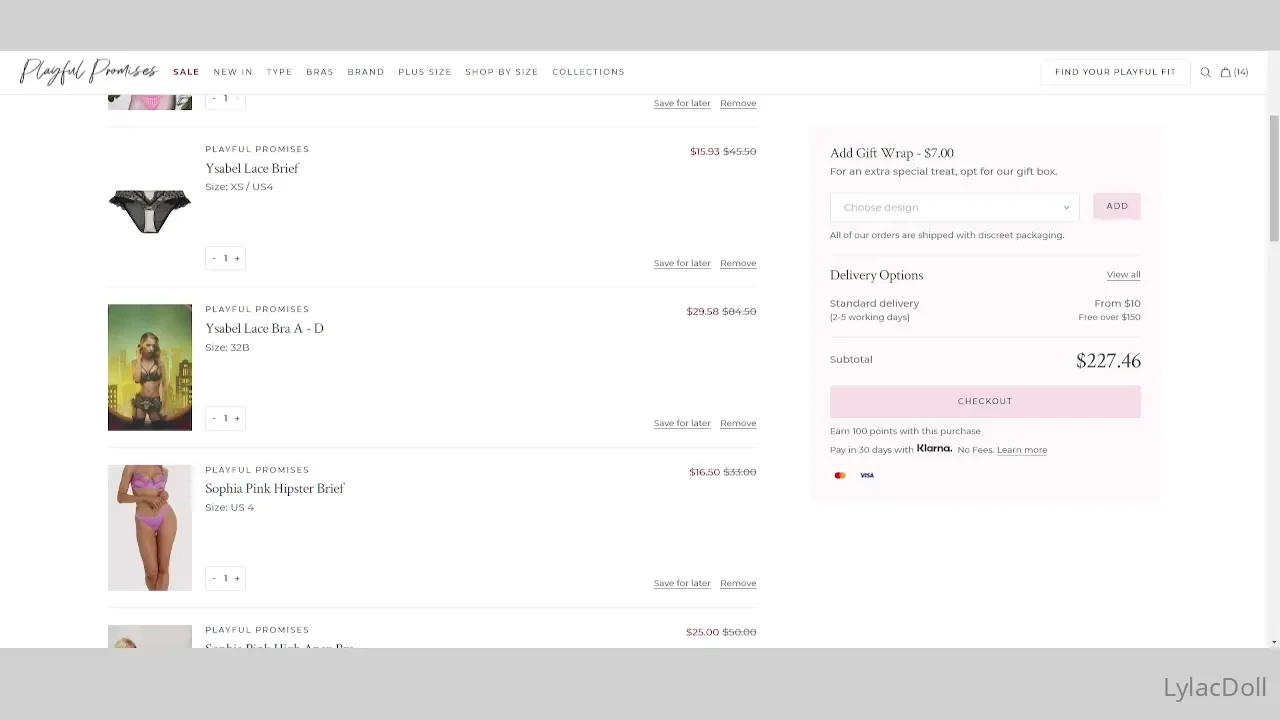Decrease quantity of Ysabel Lace Brief
The width and height of the screenshot is (1280, 720).
coord(213,258)
